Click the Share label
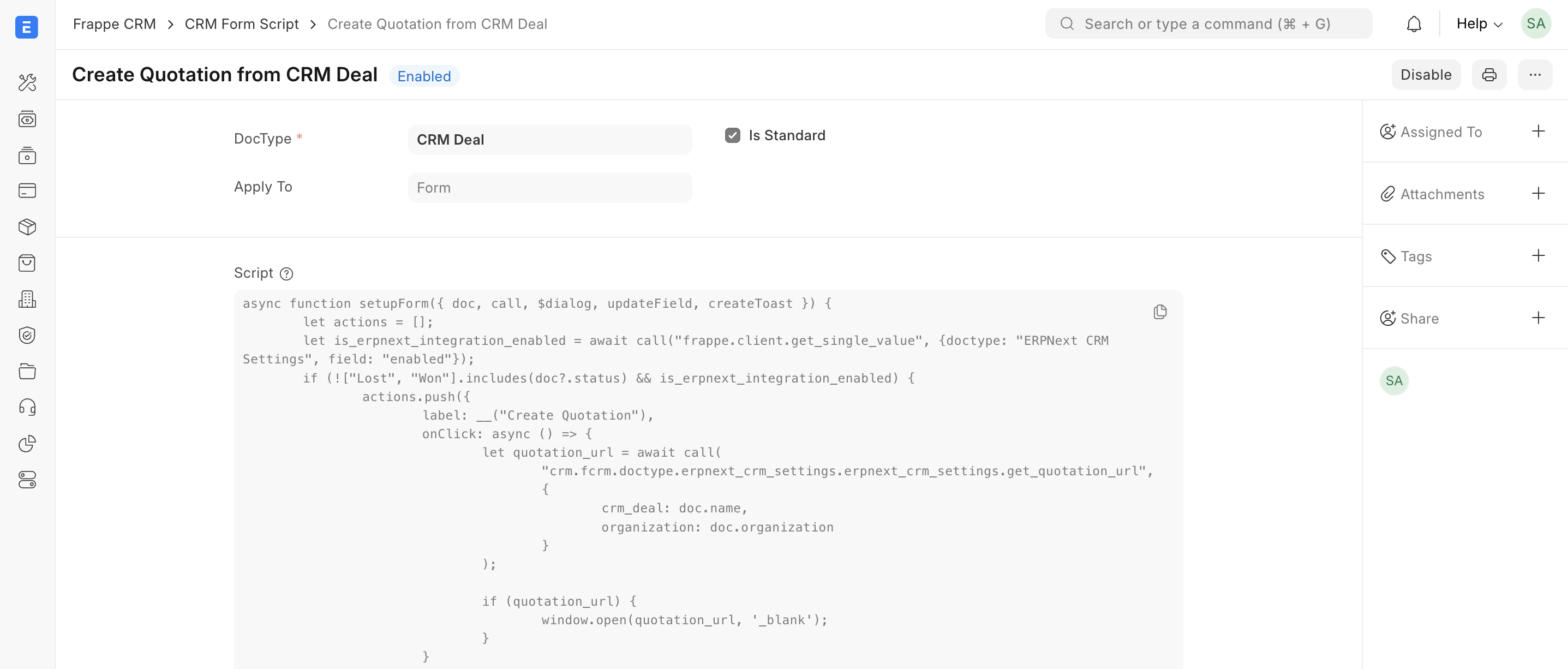1568x669 pixels. click(1420, 318)
